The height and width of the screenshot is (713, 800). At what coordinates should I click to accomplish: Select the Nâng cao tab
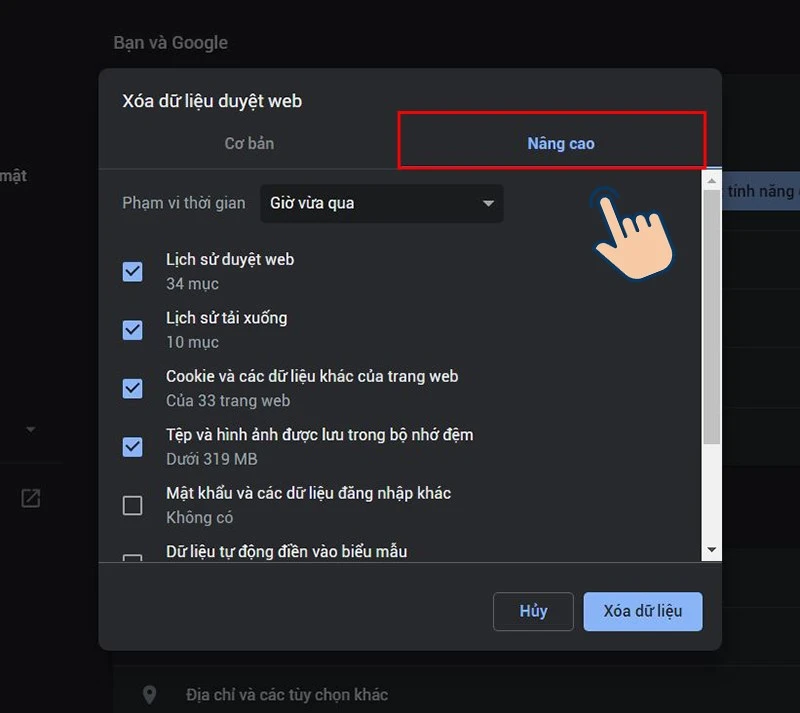[x=560, y=143]
